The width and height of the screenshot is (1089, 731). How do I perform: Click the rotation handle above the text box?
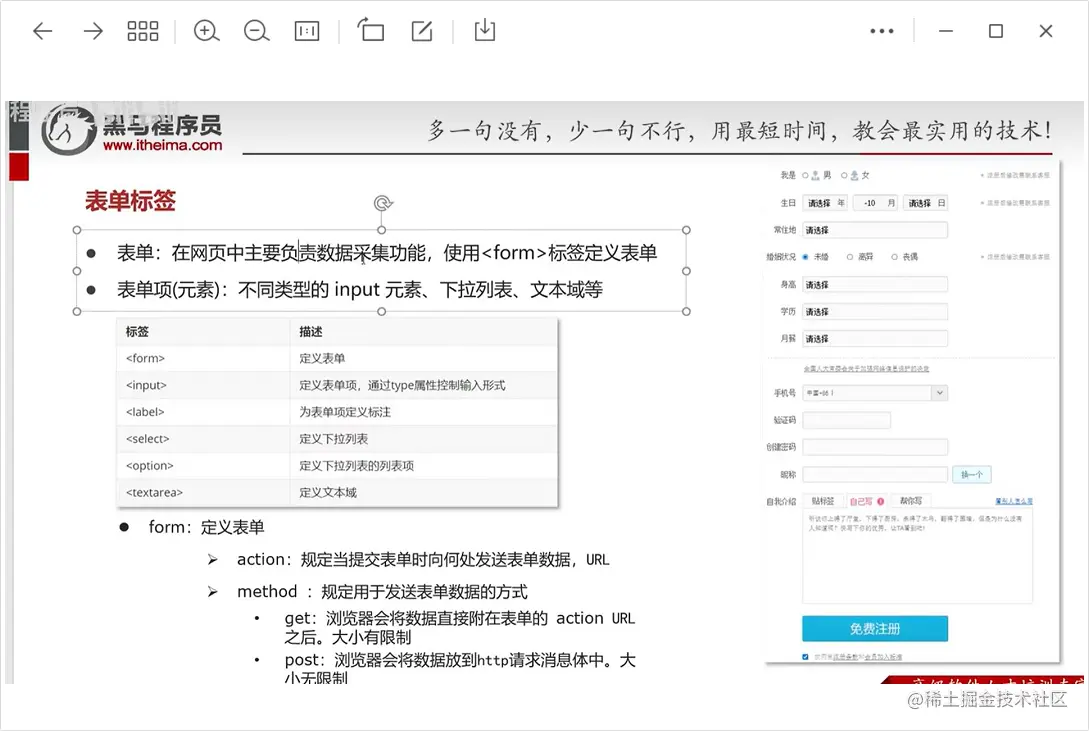(383, 203)
